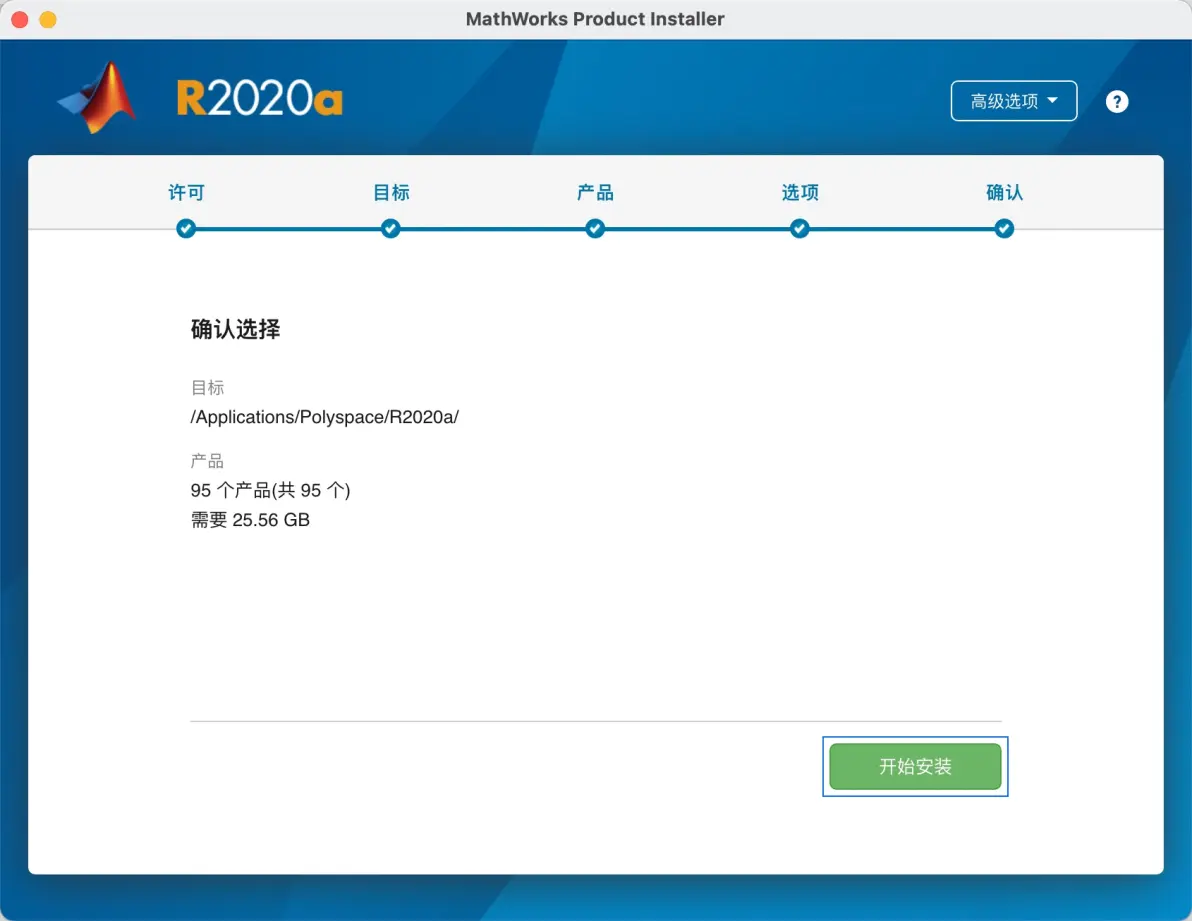Select the 确认 step label
This screenshot has width=1192, height=921.
point(1004,192)
